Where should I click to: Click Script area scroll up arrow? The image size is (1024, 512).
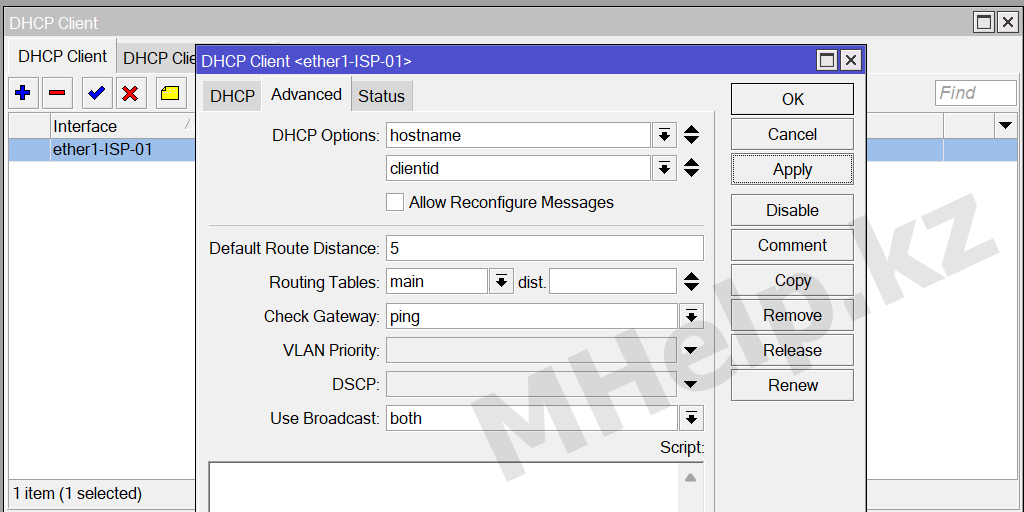[690, 478]
